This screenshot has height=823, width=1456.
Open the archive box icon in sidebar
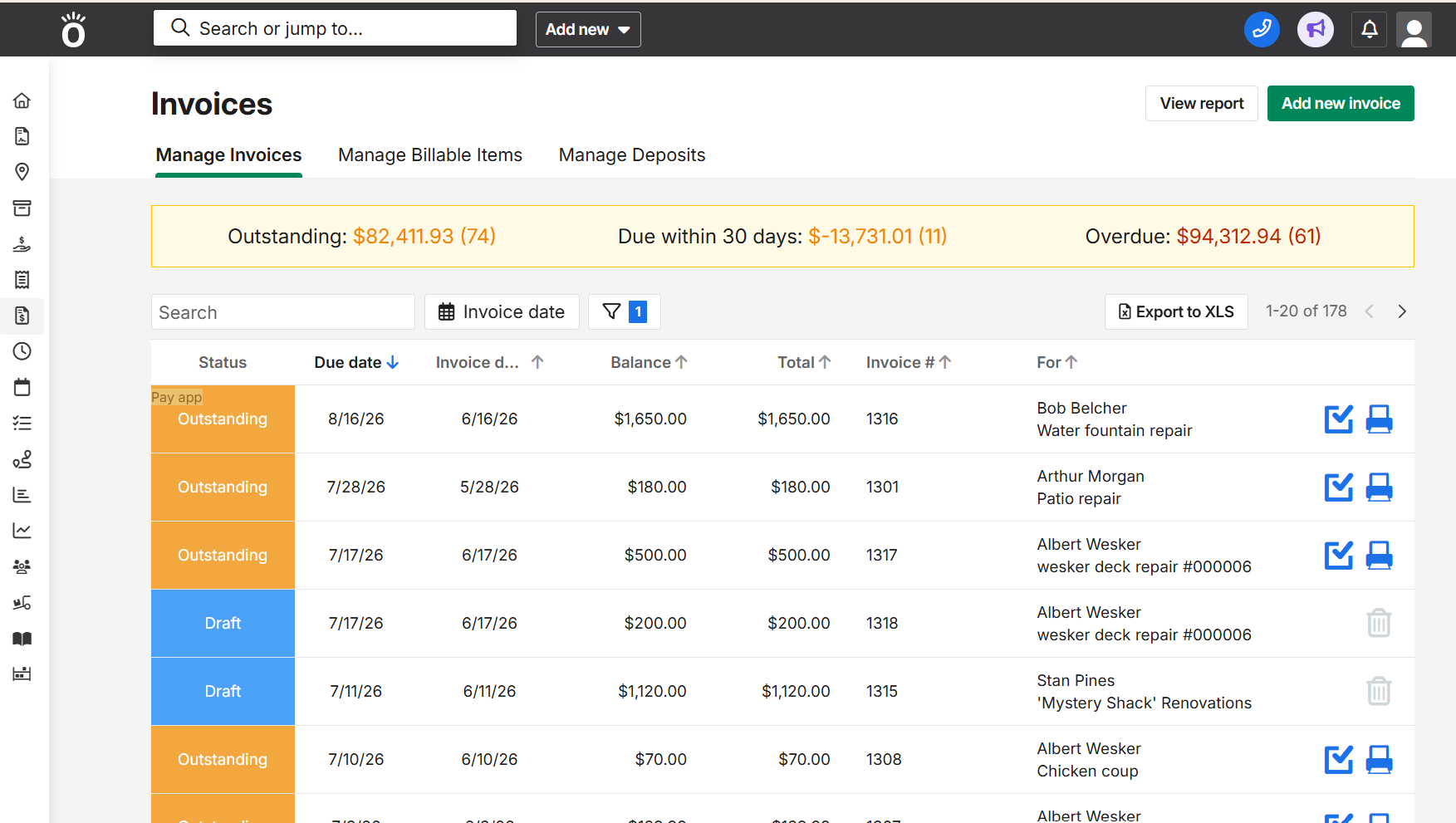point(22,208)
